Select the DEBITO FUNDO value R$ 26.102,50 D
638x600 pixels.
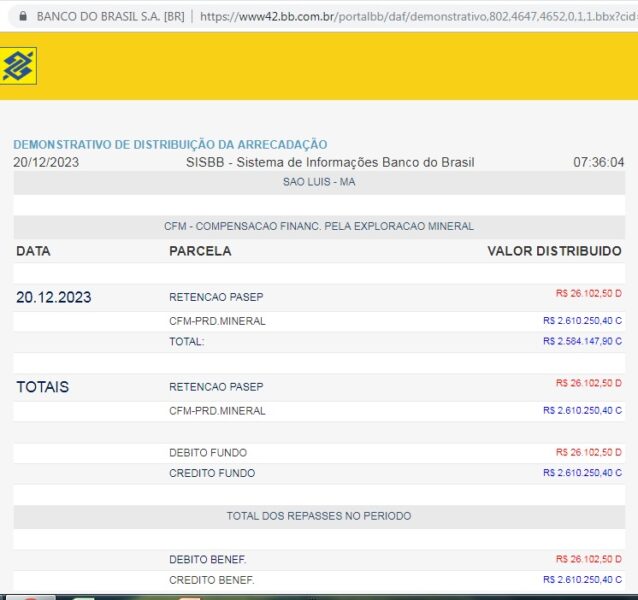click(x=589, y=452)
